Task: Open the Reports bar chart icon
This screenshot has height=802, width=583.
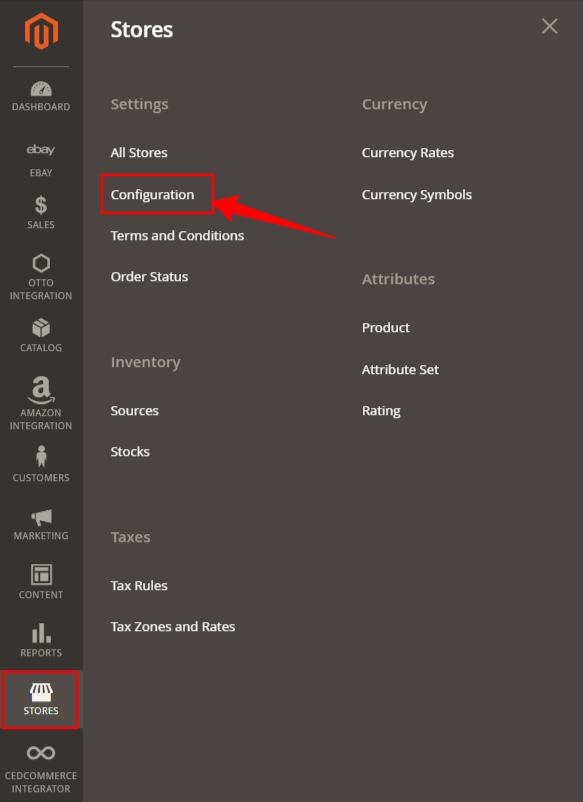Action: click(41, 633)
